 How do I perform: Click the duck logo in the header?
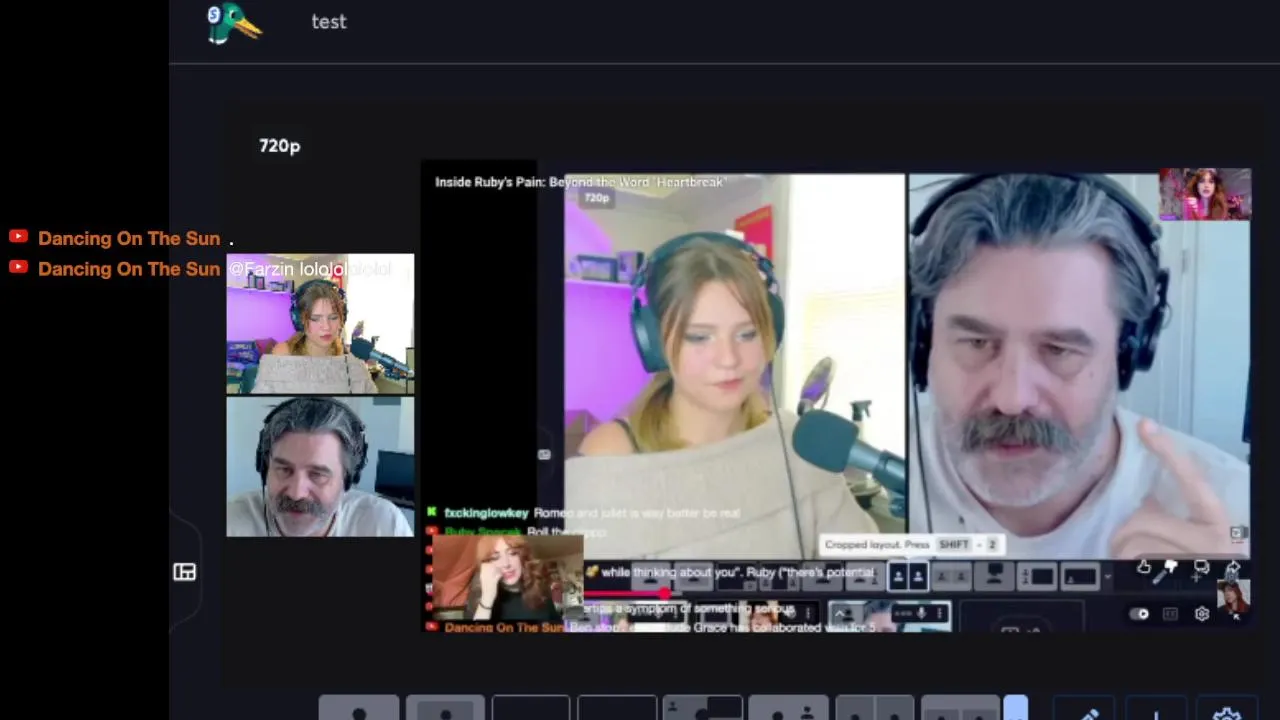234,23
